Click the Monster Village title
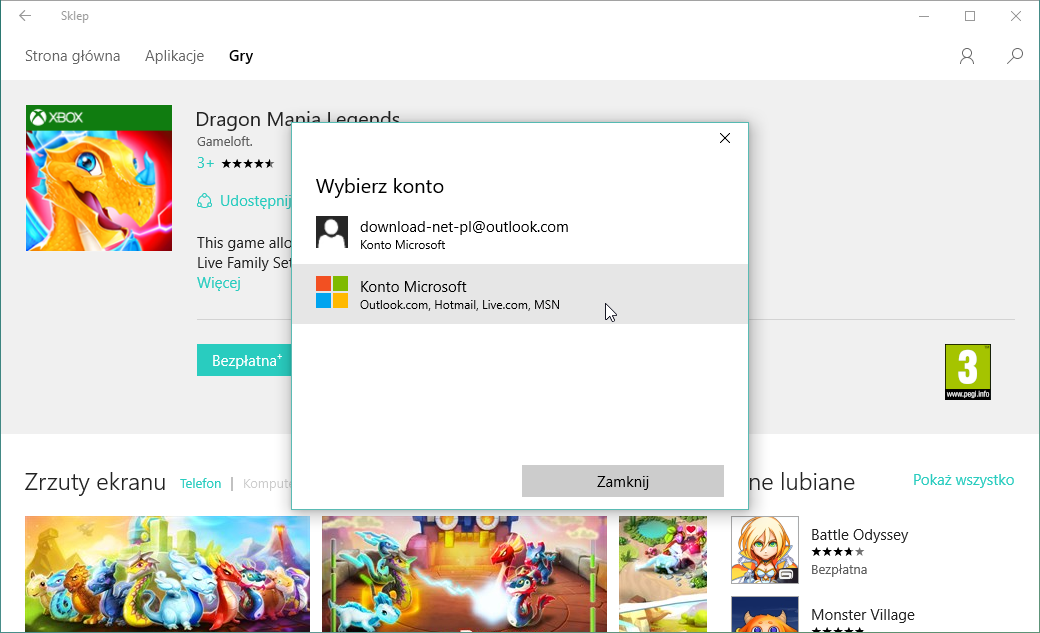This screenshot has width=1040, height=633. [x=863, y=615]
